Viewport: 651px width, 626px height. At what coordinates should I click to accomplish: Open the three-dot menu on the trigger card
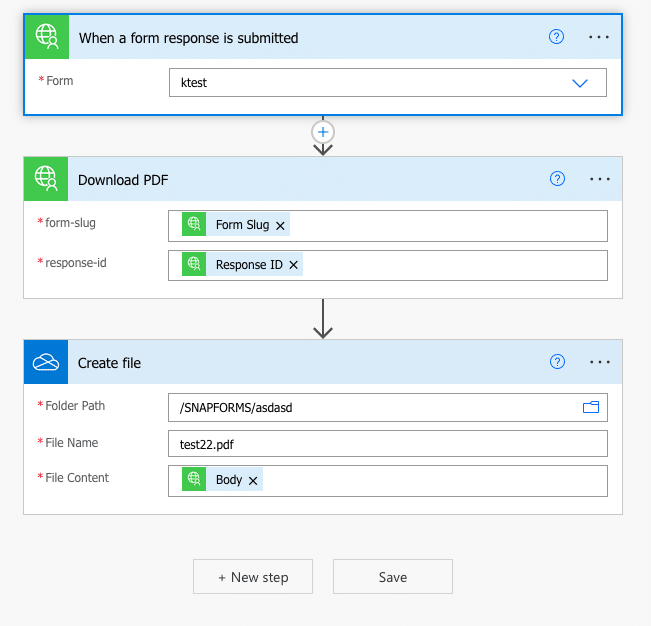click(x=599, y=37)
